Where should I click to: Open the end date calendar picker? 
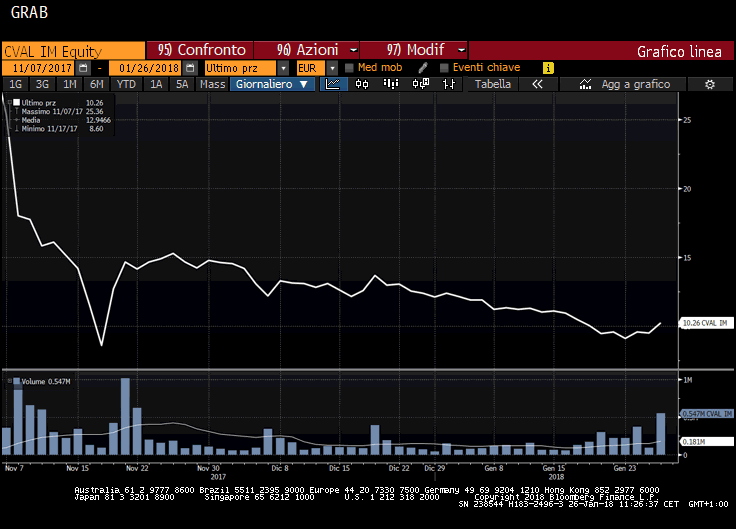pyautogui.click(x=190, y=68)
